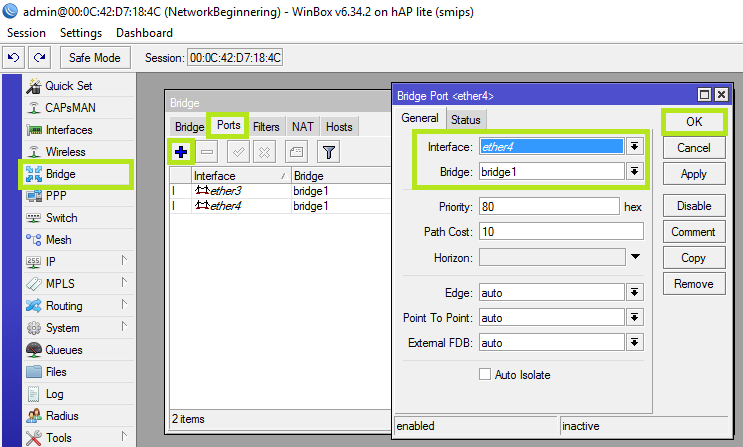Open the External FDB dropdown arrow
The height and width of the screenshot is (447, 743).
coord(634,343)
